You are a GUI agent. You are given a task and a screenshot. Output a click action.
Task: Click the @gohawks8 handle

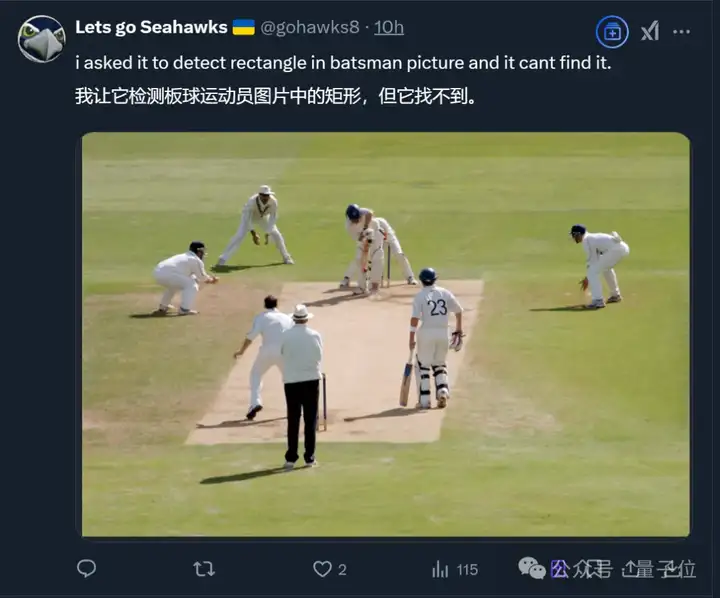coord(310,27)
